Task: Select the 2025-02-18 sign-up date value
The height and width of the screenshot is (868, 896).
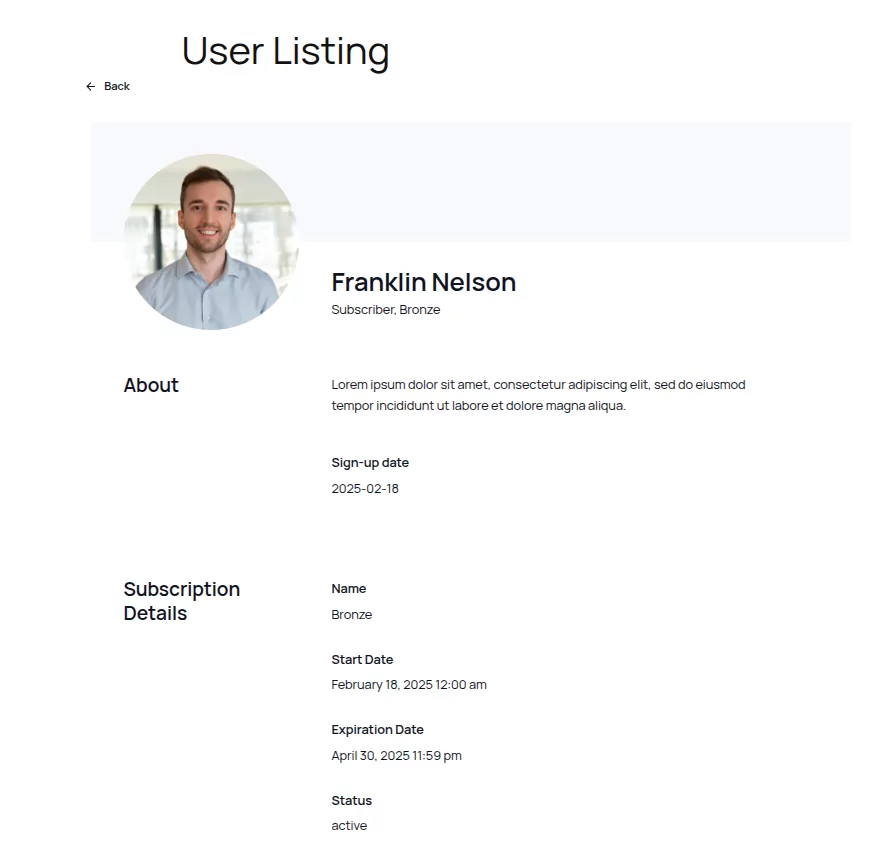Action: click(x=365, y=489)
